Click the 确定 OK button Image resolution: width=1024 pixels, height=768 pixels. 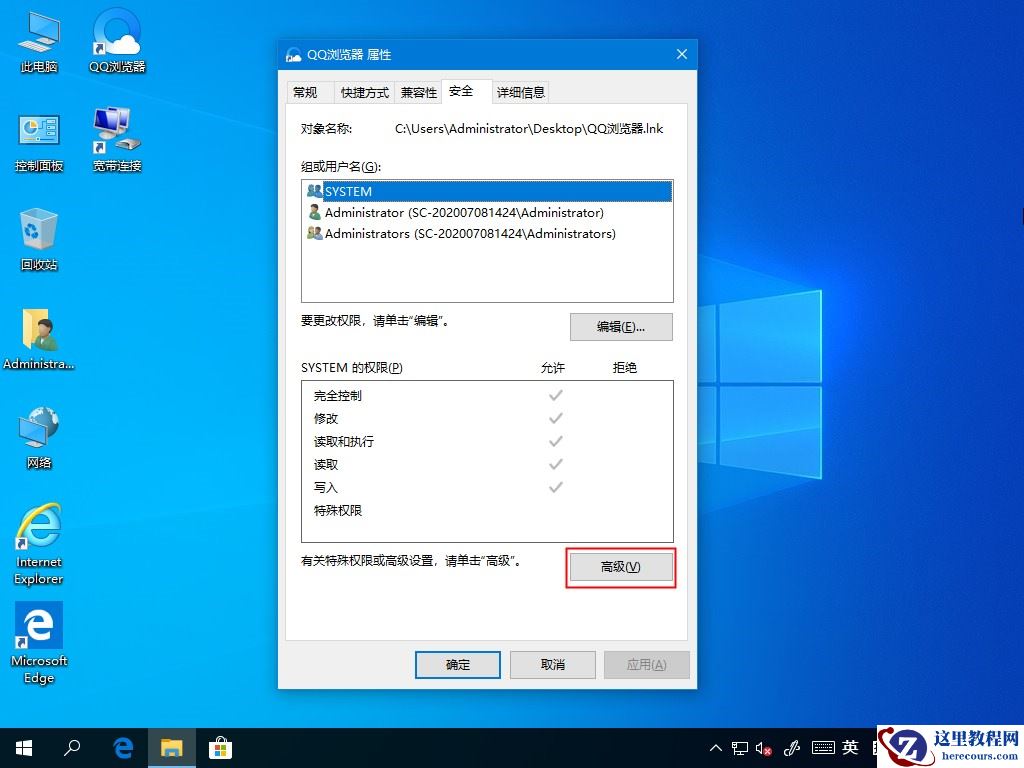click(457, 664)
